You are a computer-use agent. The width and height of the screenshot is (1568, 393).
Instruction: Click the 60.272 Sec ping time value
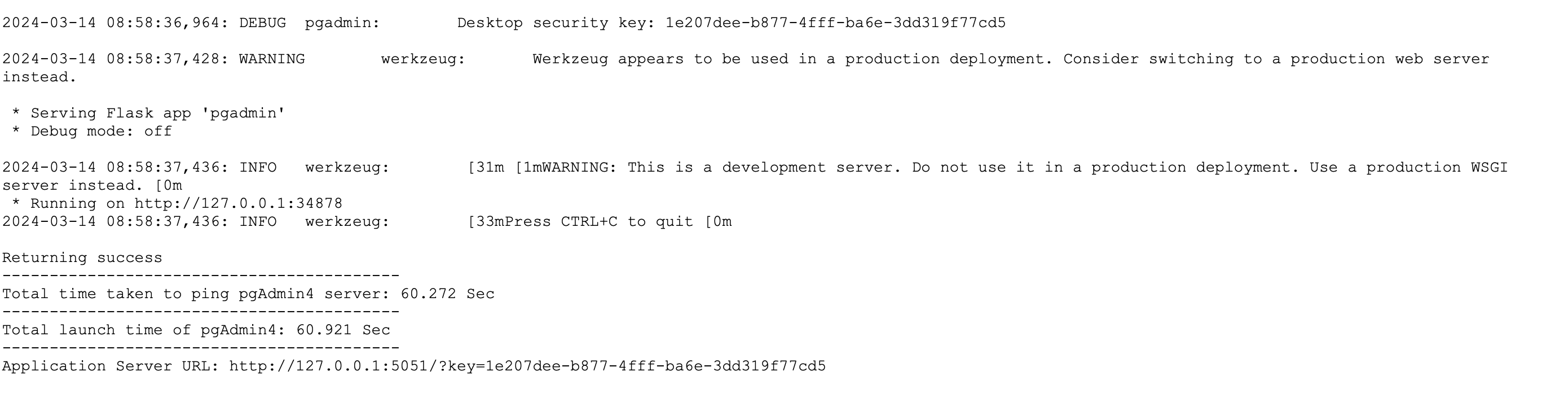[447, 294]
